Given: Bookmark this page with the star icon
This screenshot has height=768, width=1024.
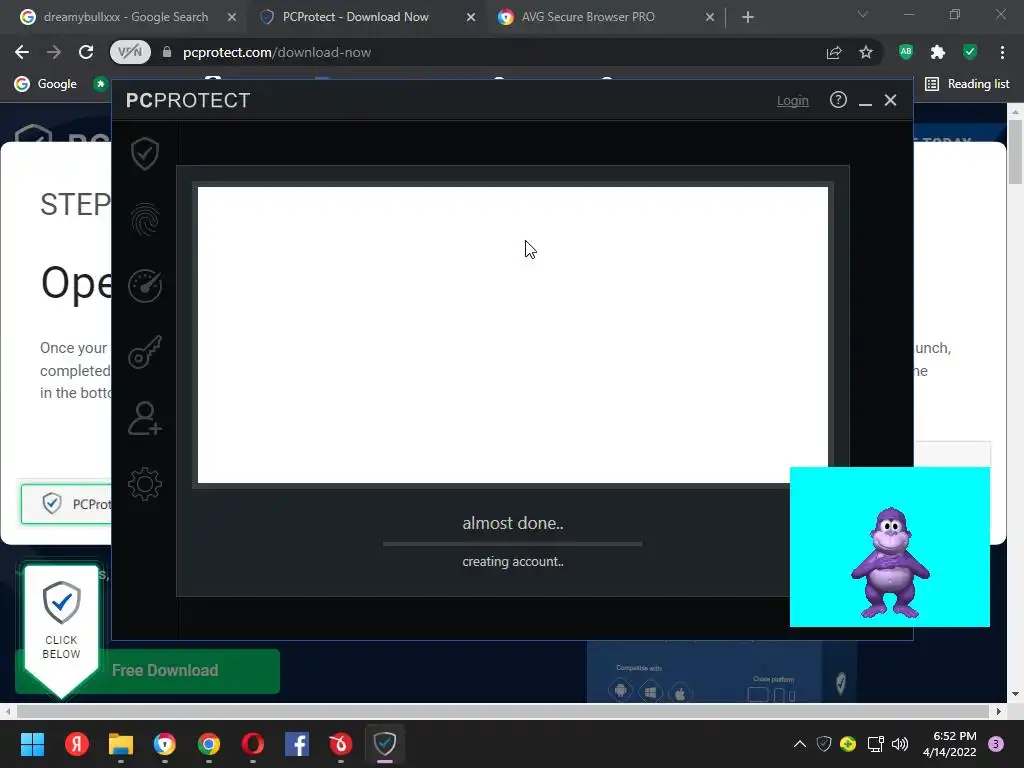Looking at the screenshot, I should (866, 52).
